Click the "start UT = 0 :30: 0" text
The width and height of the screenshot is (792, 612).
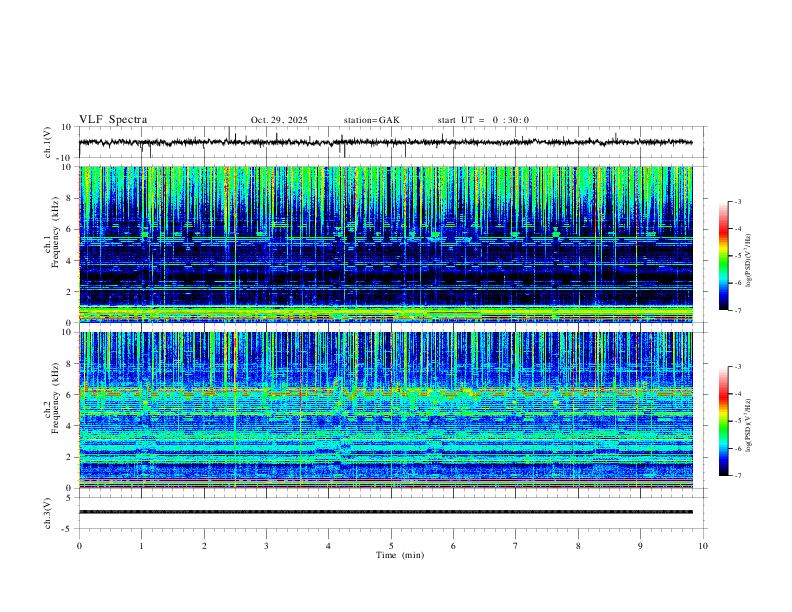click(x=483, y=120)
